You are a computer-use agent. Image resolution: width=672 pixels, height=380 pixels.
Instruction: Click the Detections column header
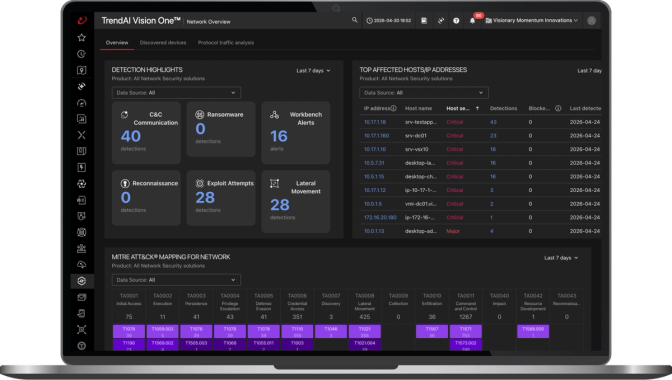coord(504,108)
